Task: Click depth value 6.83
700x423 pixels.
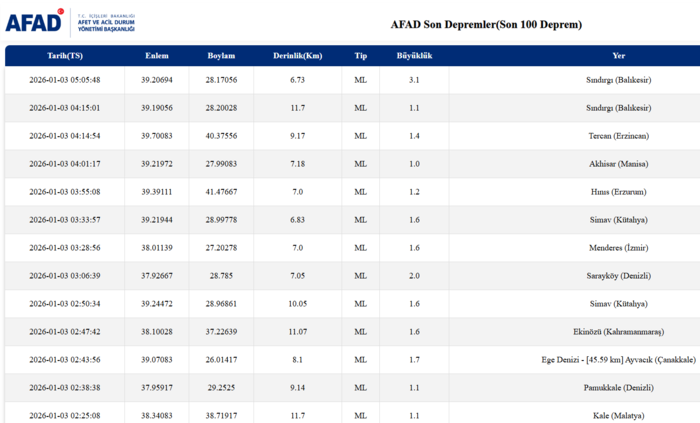Action: 297,220
